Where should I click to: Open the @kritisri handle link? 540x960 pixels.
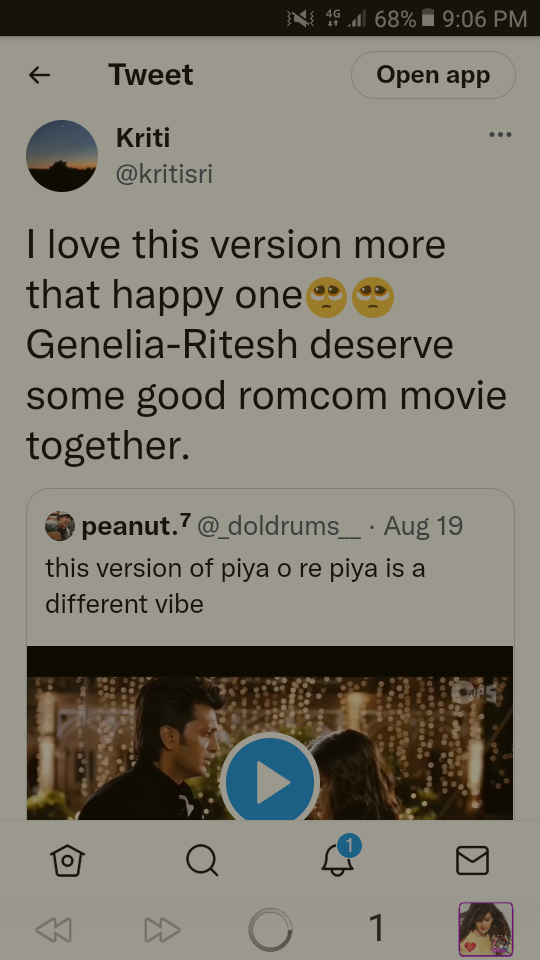click(164, 174)
